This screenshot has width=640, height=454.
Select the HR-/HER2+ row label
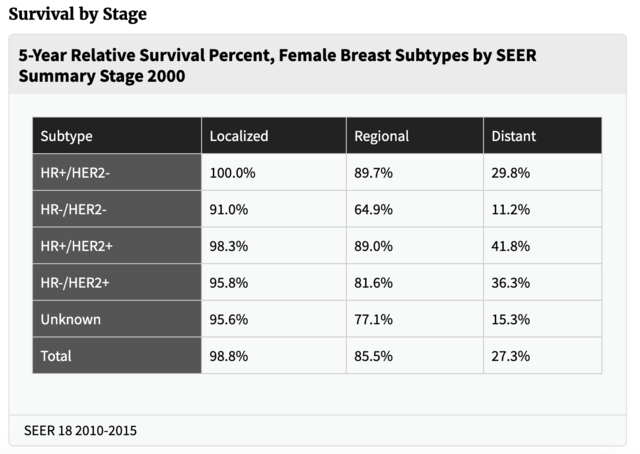[x=117, y=283]
